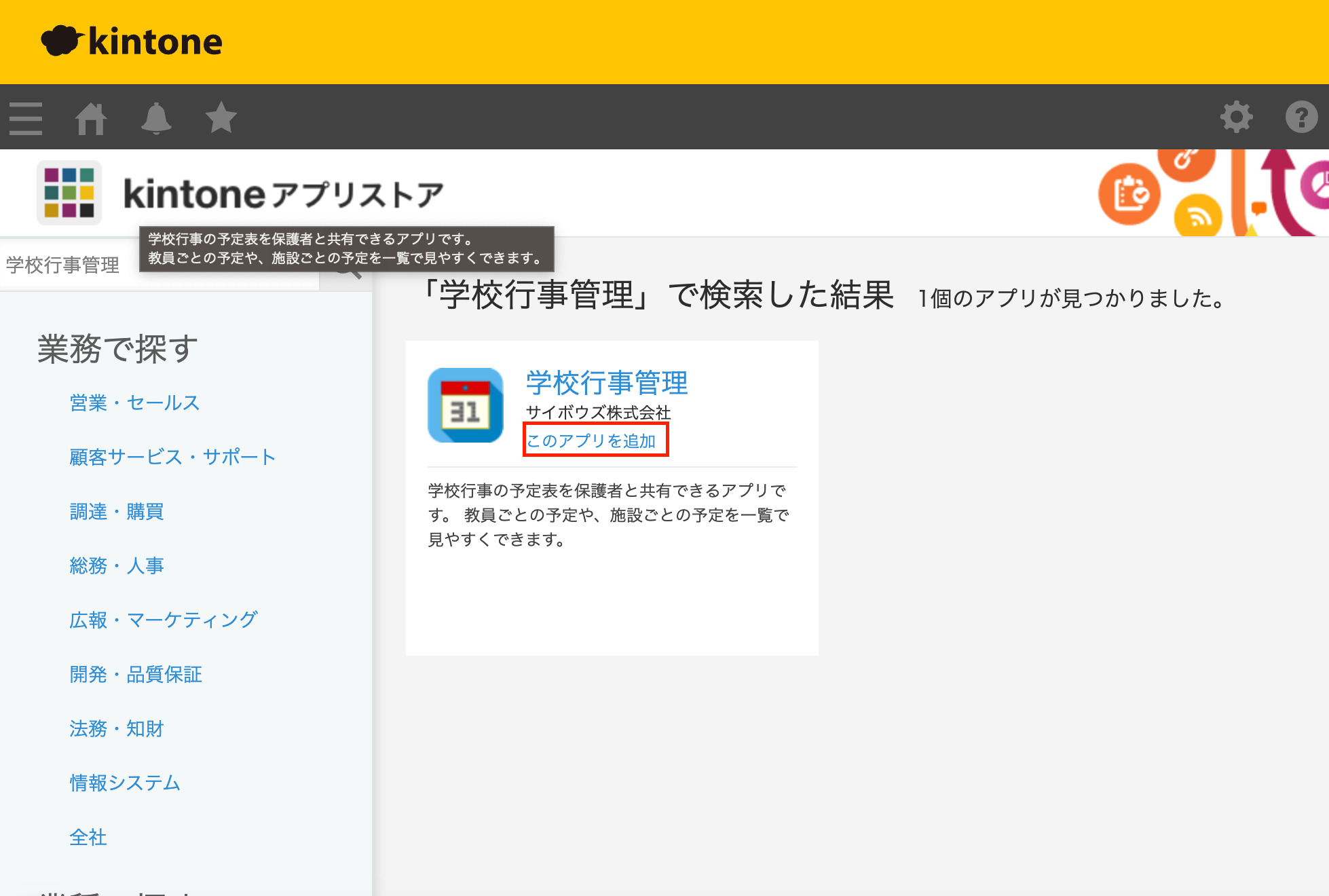Open the help question mark icon

(1301, 117)
